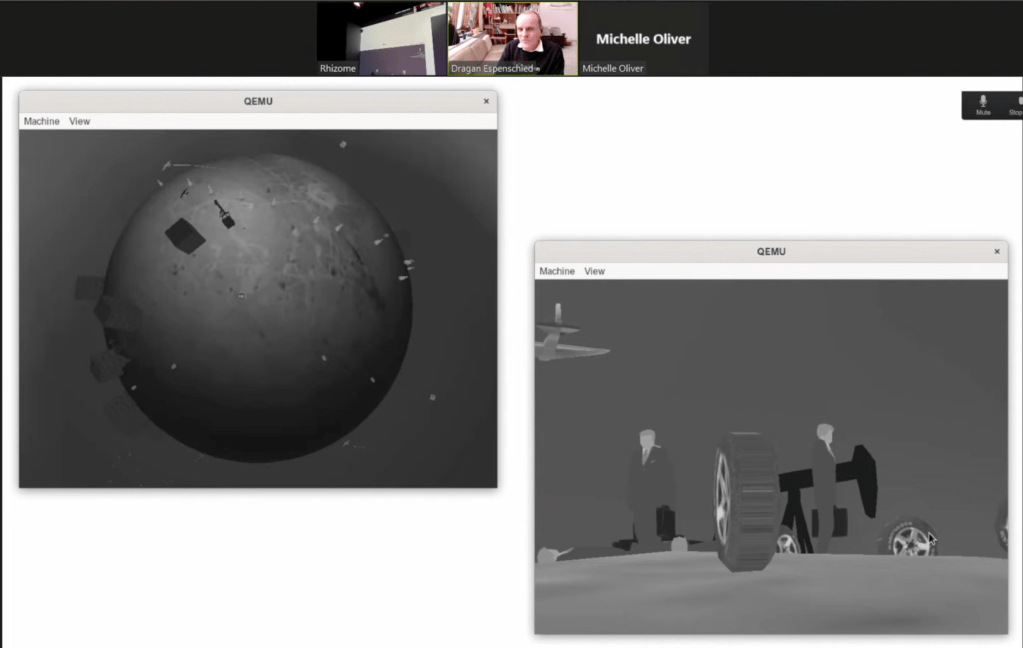Click the small car wheel near the cursor
This screenshot has width=1023, height=648.
coord(910,540)
